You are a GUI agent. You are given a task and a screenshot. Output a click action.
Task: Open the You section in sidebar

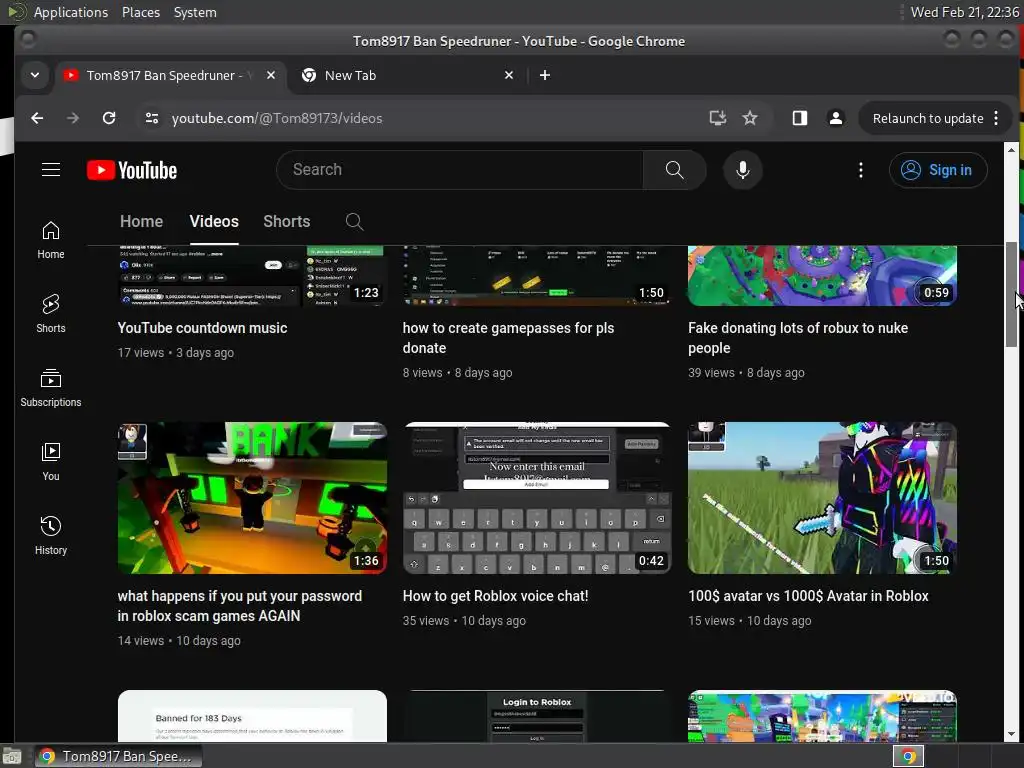[x=51, y=461]
